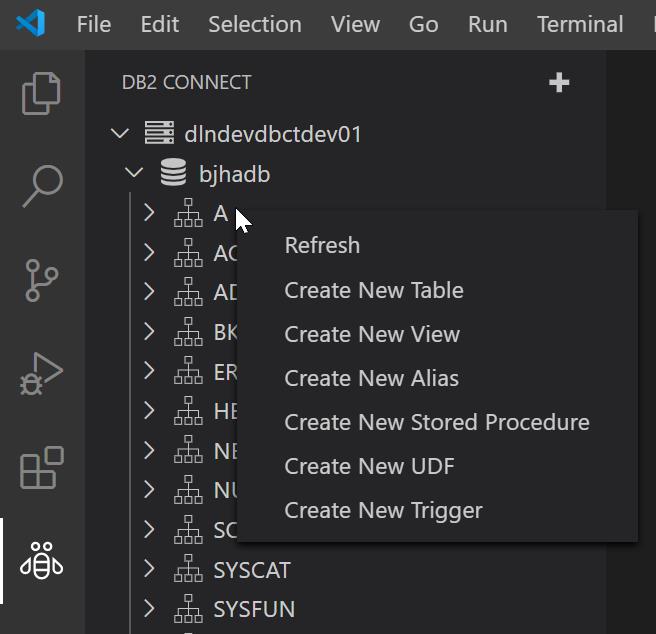
Task: Open the Edit menu
Action: pyautogui.click(x=160, y=24)
